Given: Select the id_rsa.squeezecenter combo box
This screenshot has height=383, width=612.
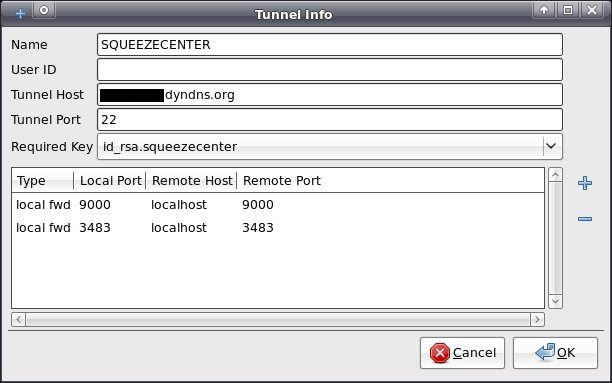Looking at the screenshot, I should [330, 146].
